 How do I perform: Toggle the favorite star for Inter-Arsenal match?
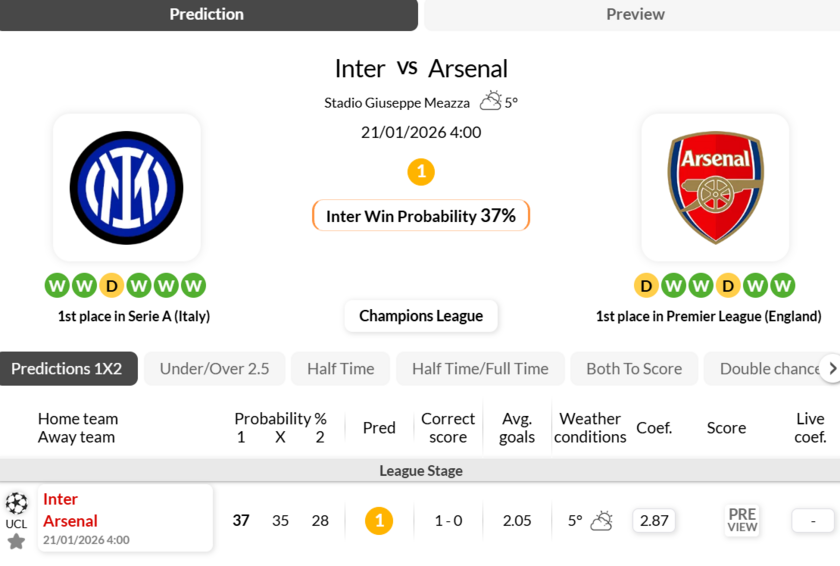[x=16, y=541]
